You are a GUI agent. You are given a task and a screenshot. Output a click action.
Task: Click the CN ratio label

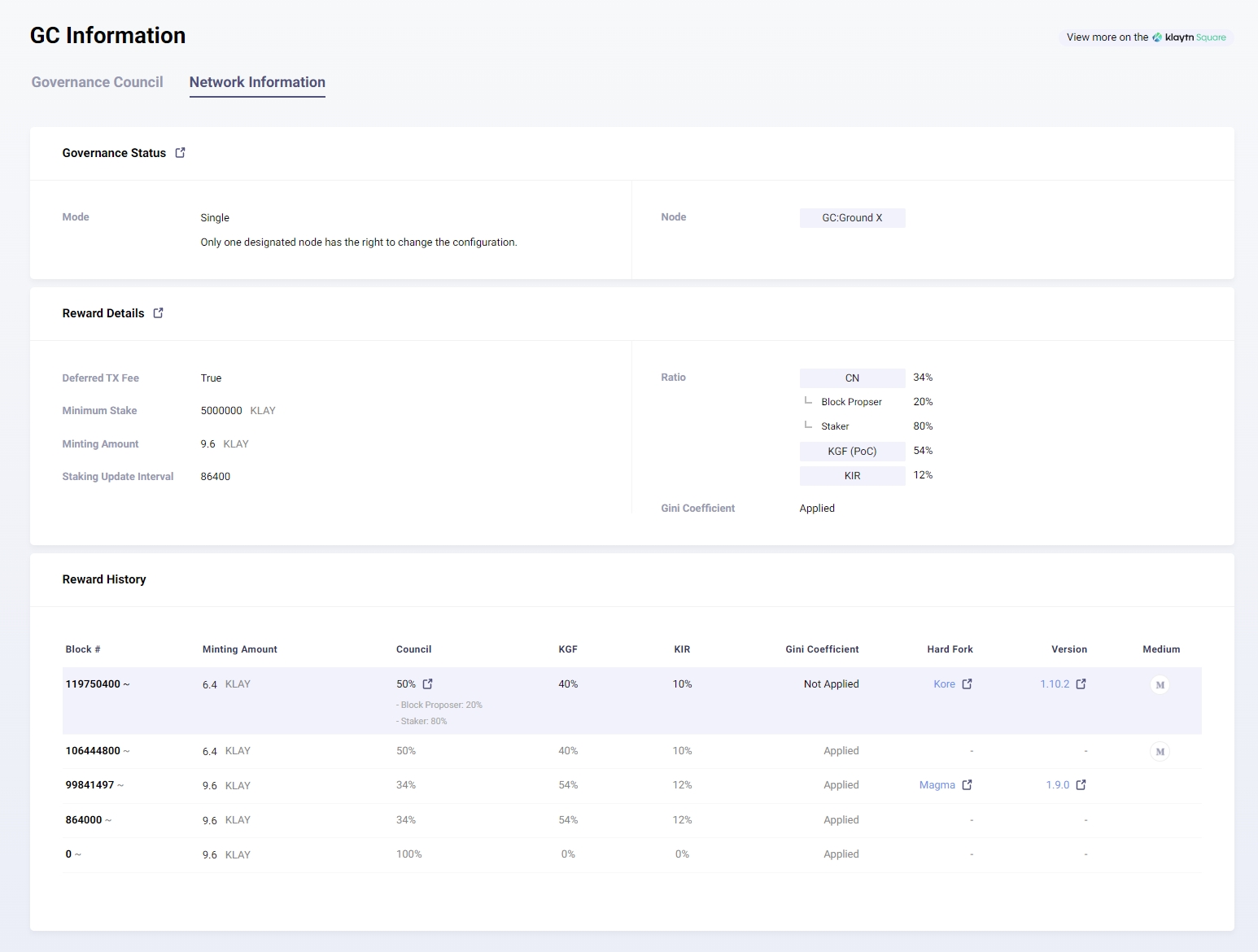[x=852, y=378]
